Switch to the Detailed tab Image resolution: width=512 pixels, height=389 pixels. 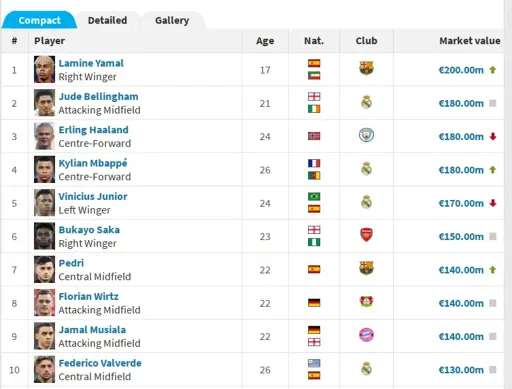107,20
